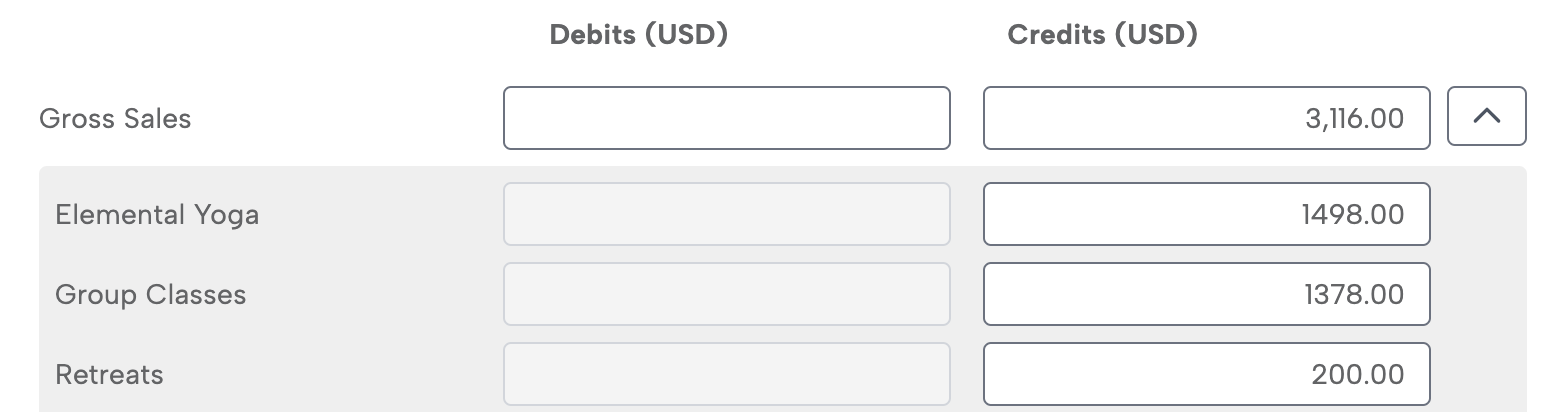Click the Debits (USD) column header

(x=639, y=35)
